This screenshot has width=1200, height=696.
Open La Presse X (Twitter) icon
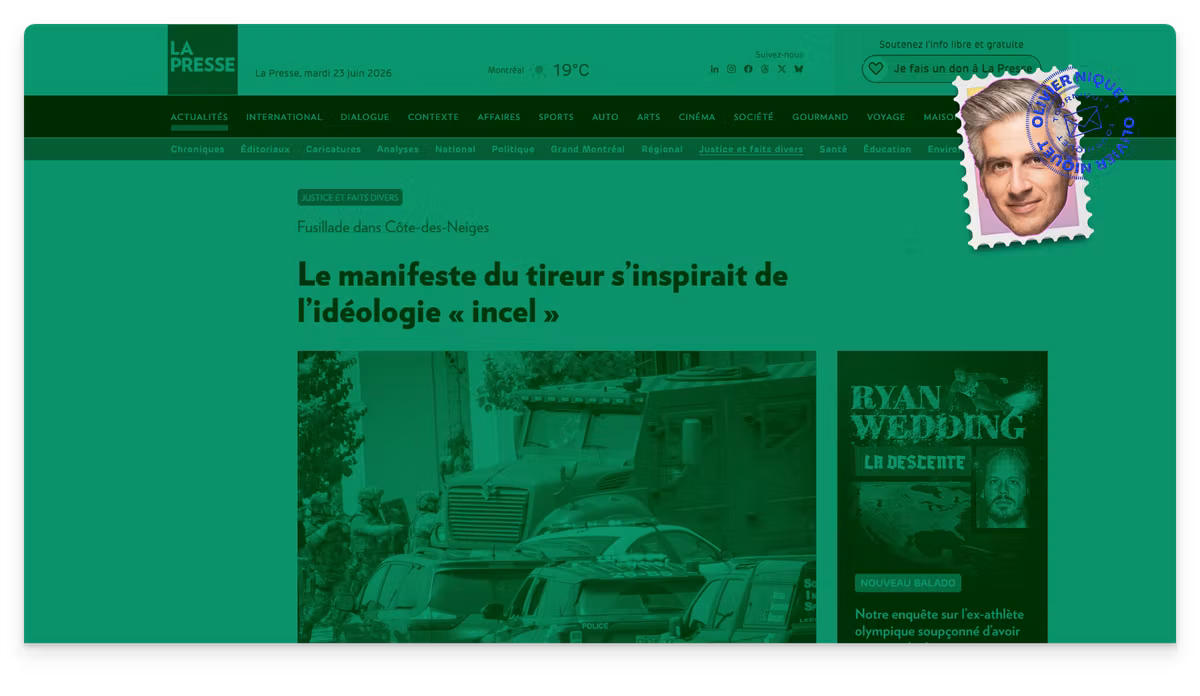[x=782, y=69]
